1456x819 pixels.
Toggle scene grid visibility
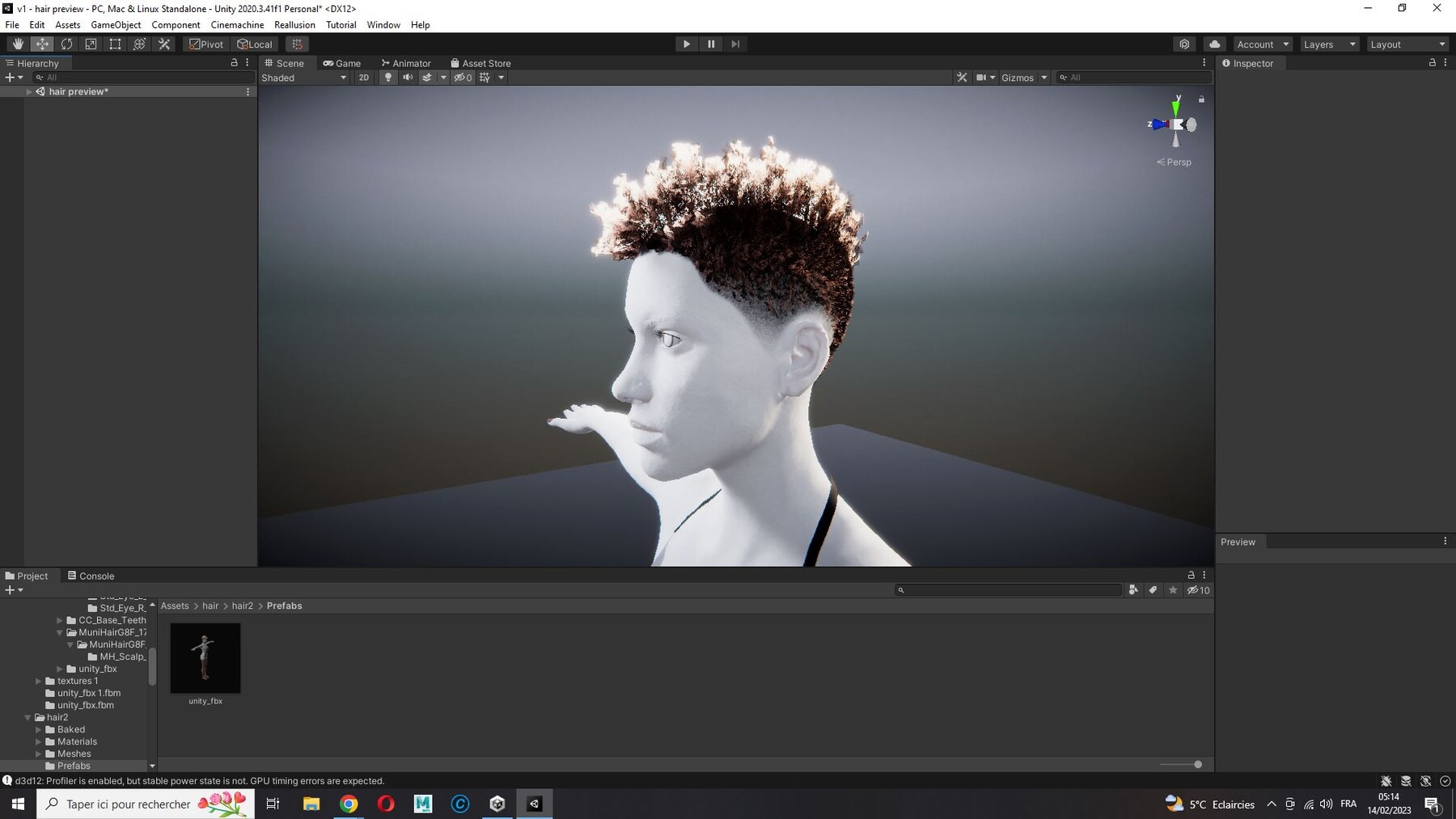[485, 78]
